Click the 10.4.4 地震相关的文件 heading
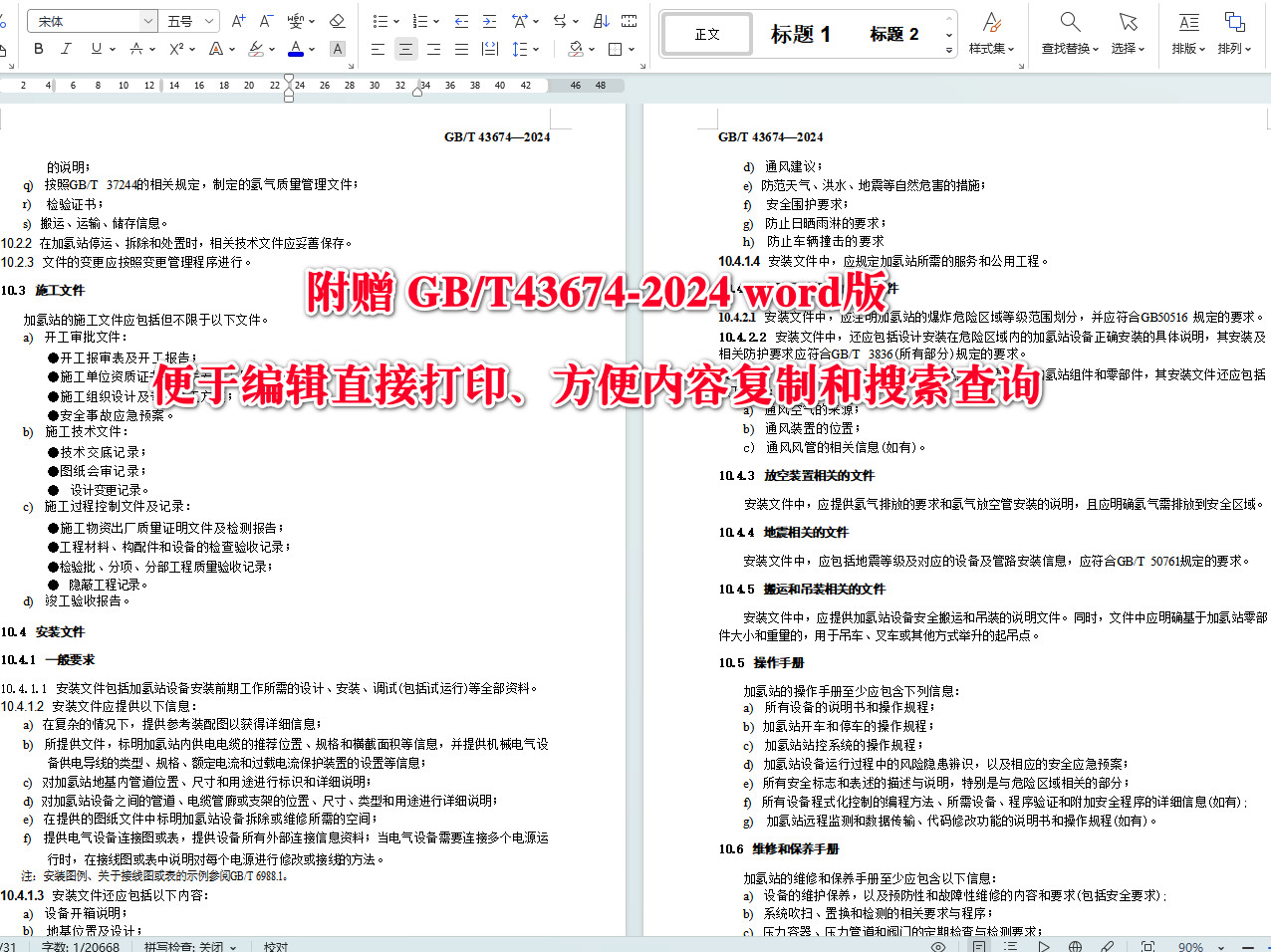This screenshot has height=952, width=1271. (x=784, y=532)
